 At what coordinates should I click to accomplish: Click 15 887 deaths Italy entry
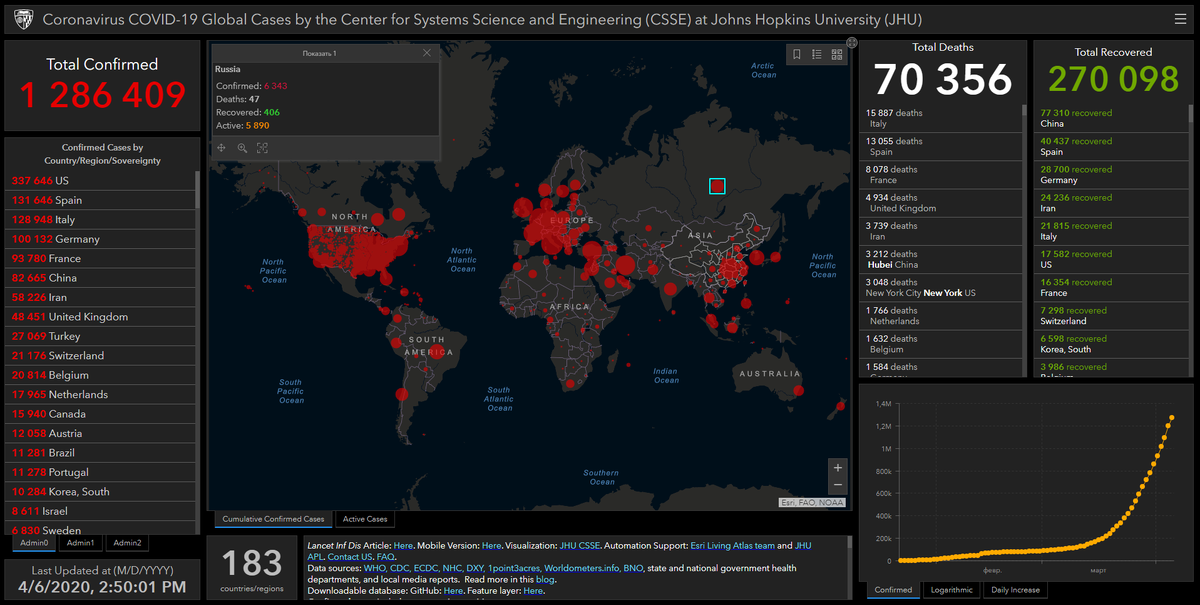tap(940, 118)
